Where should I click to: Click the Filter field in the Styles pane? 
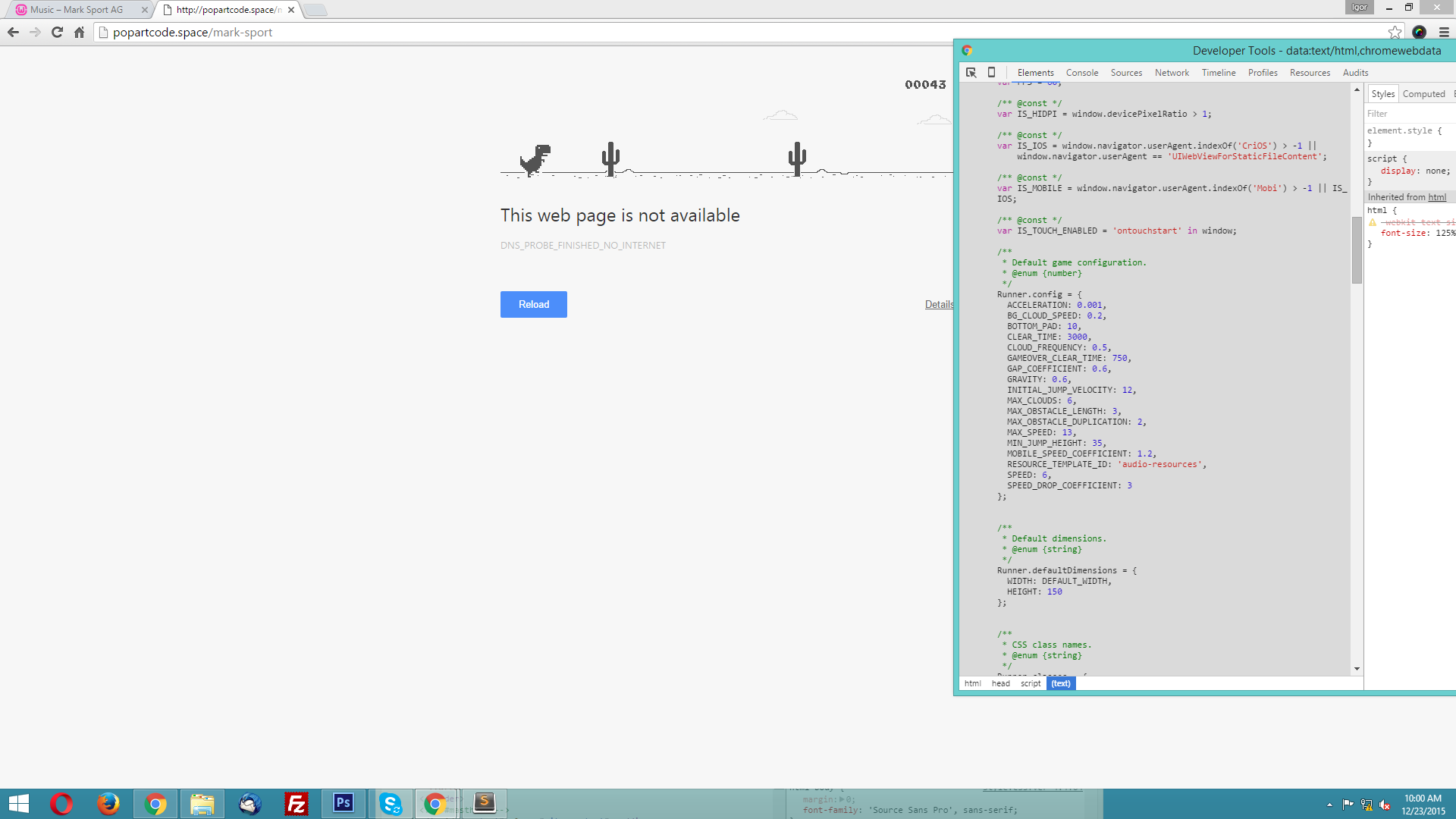click(1410, 114)
